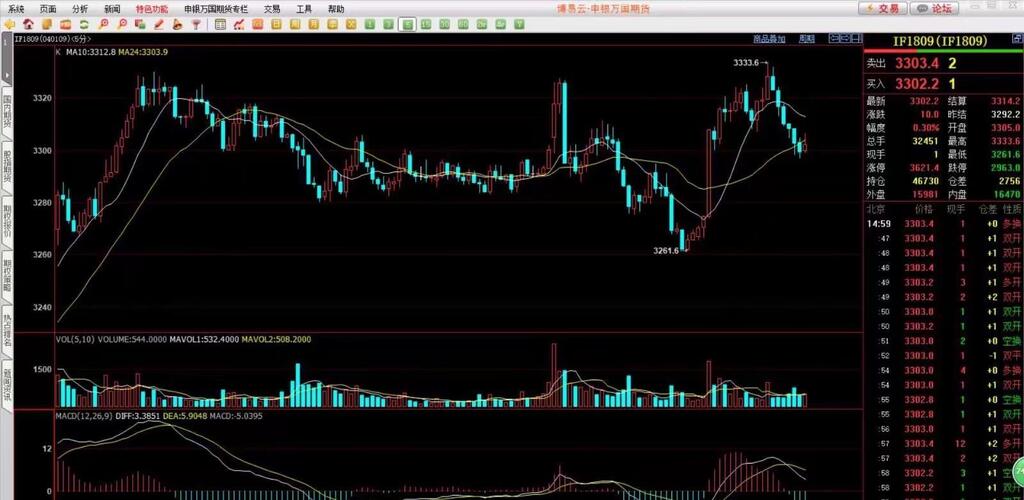Click the red funnel filter icon

pos(195,25)
